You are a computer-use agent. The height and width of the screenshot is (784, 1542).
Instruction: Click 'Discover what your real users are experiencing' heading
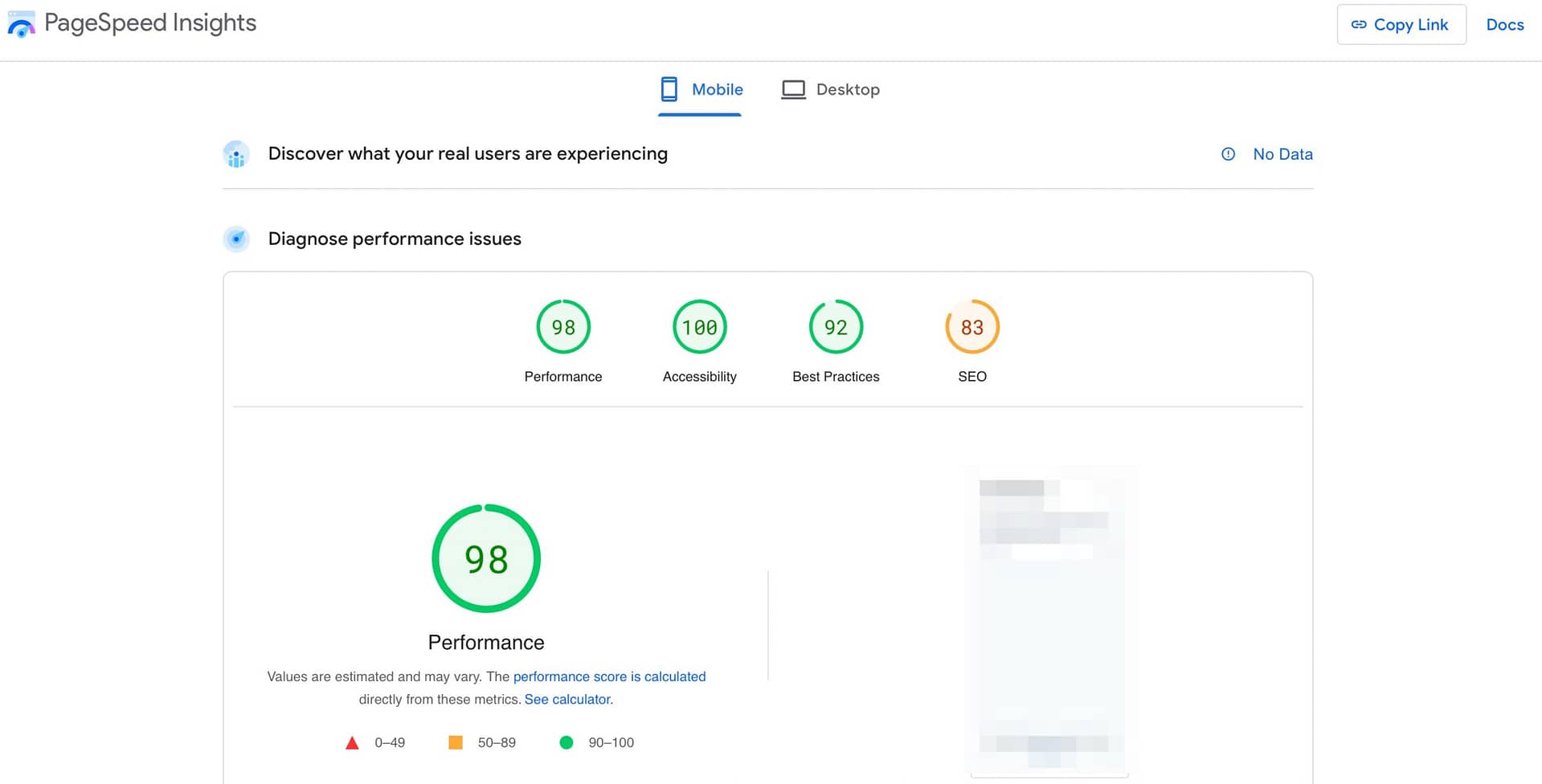pyautogui.click(x=468, y=153)
